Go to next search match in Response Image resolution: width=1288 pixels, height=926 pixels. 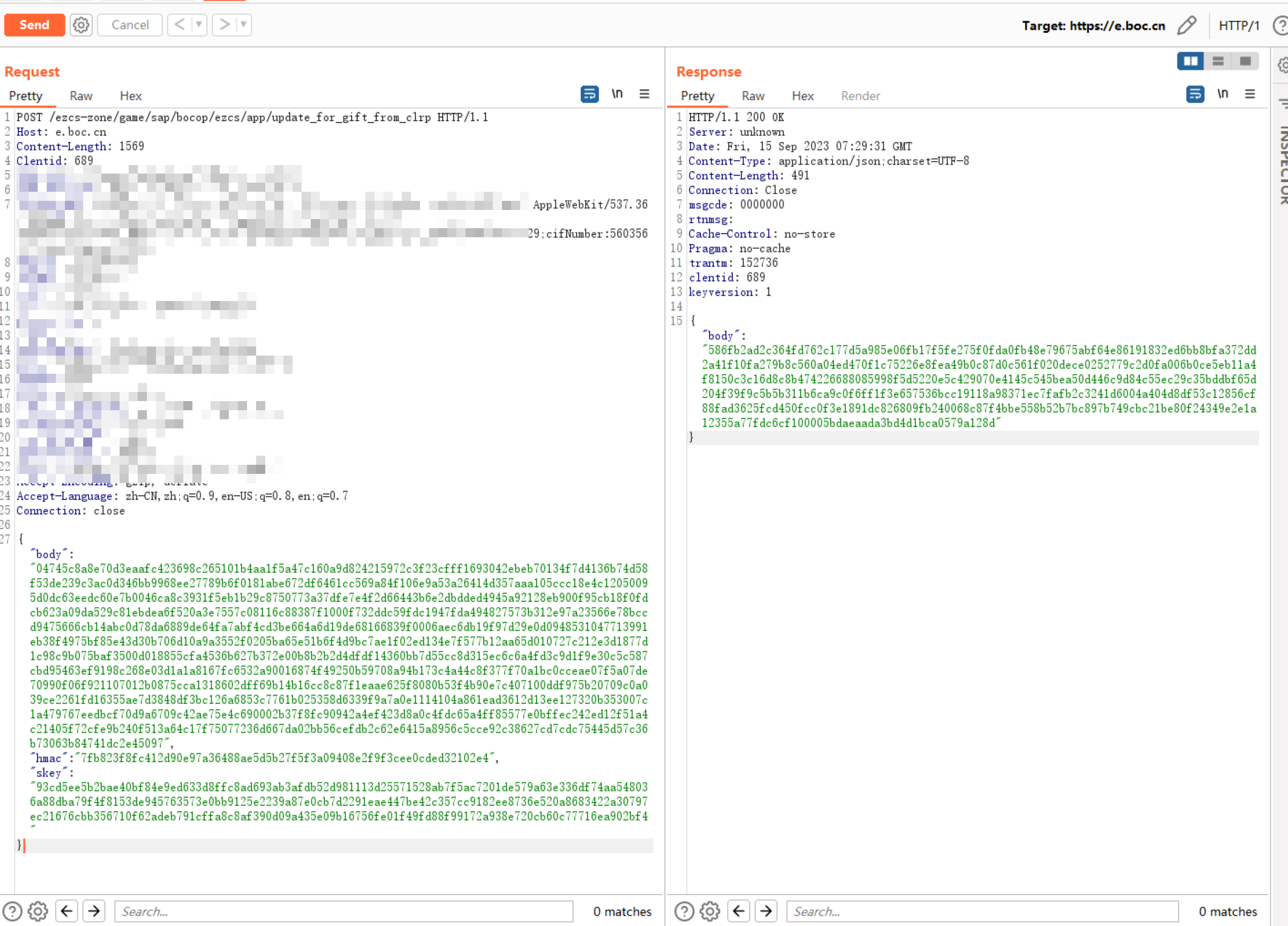coord(766,911)
